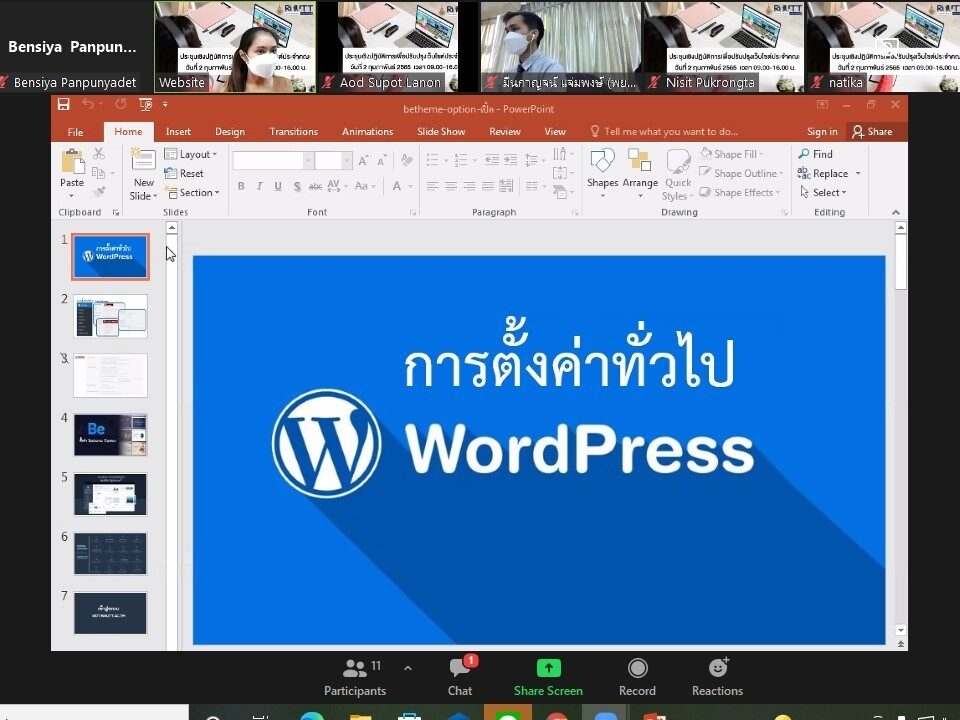This screenshot has height=720, width=960.
Task: Decrease the list indent level
Action: [x=492, y=160]
